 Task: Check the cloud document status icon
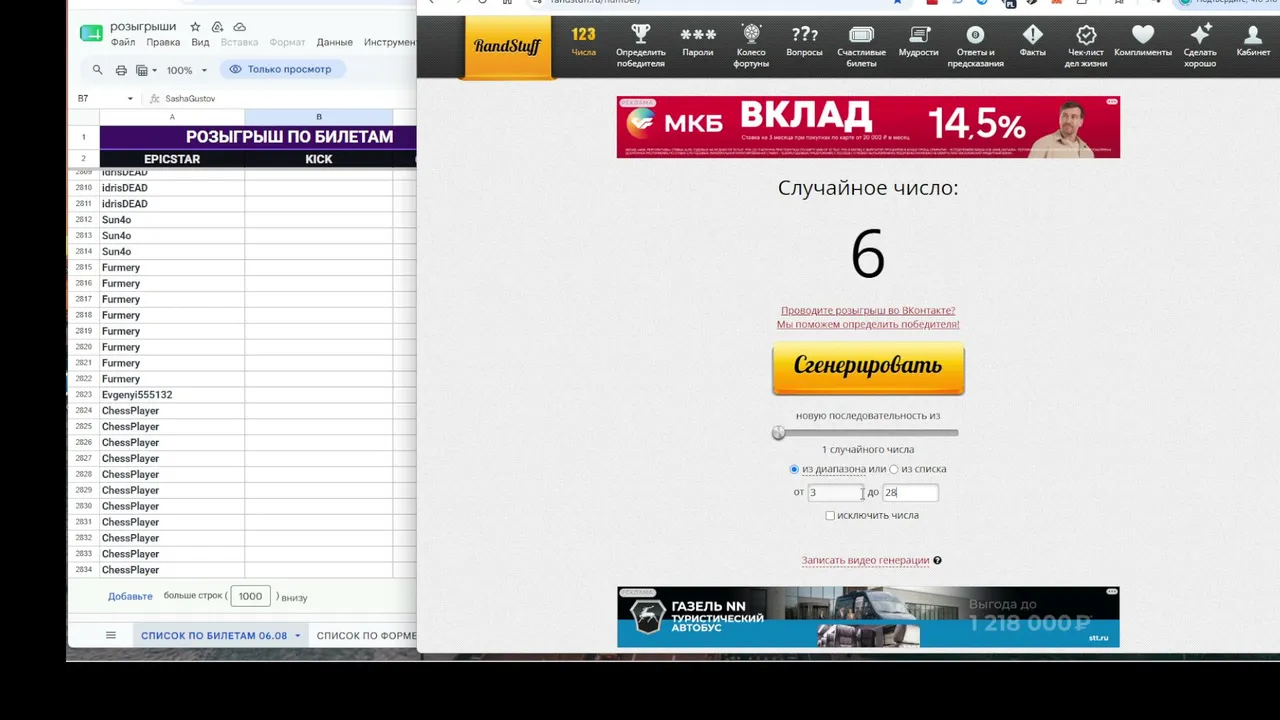coord(239,27)
